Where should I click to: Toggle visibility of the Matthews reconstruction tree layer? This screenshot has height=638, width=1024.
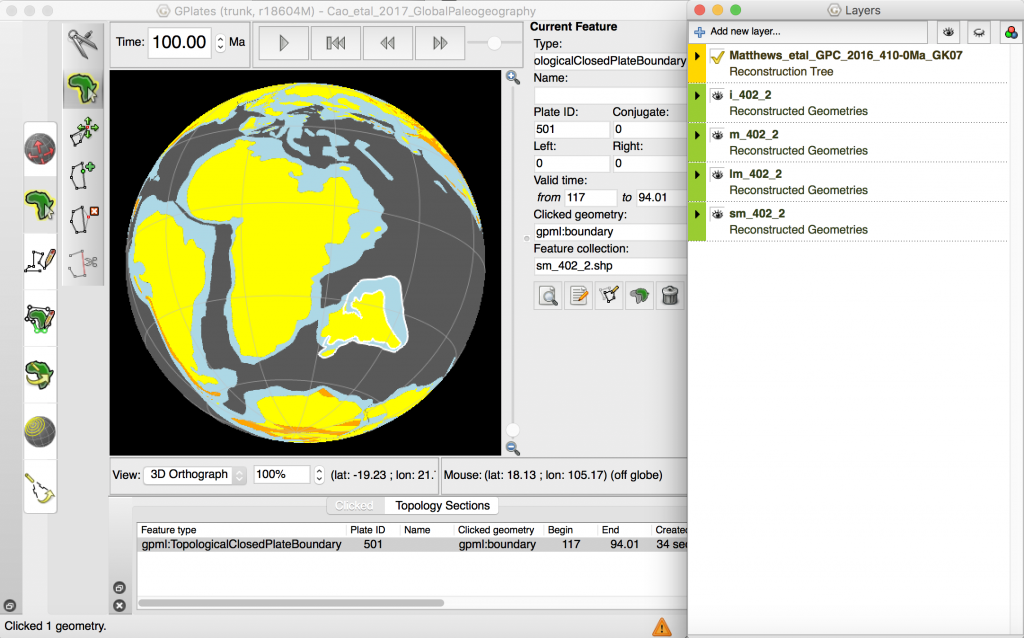coord(717,57)
